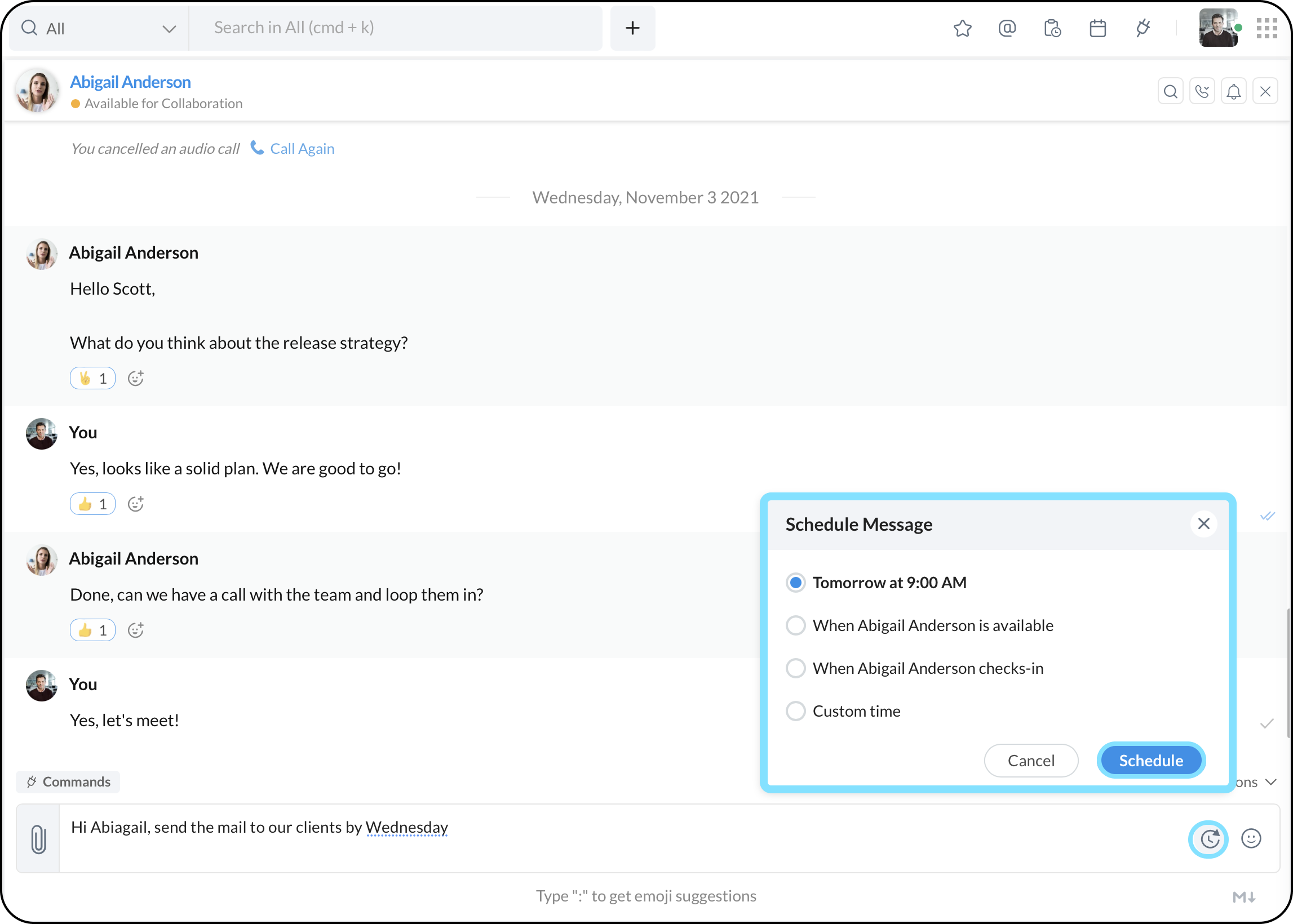Image resolution: width=1293 pixels, height=924 pixels.
Task: Click the bell notification icon in chat header
Action: click(x=1233, y=91)
